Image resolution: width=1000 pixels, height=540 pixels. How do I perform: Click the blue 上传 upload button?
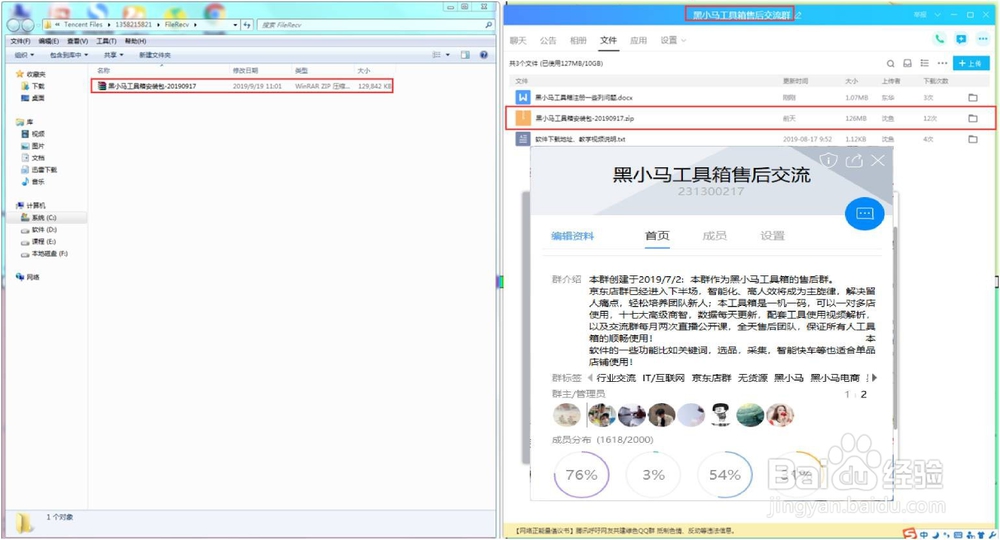(971, 63)
